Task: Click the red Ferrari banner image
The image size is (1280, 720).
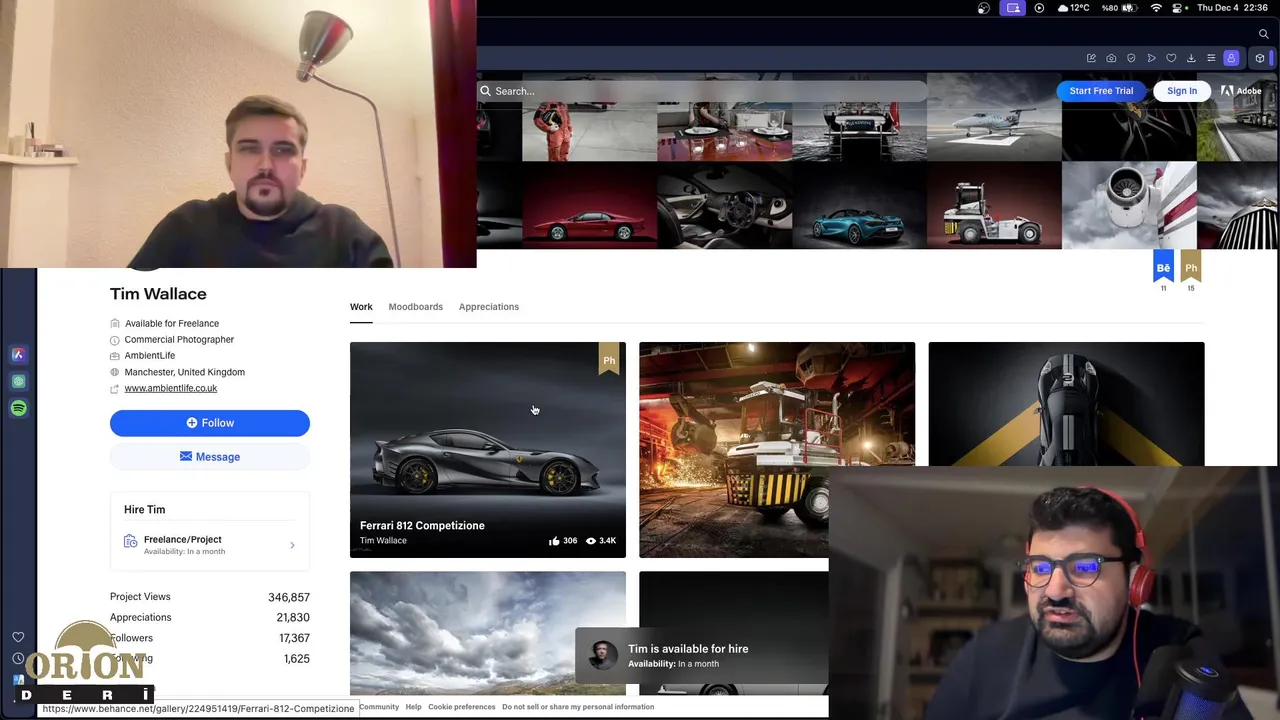Action: coord(589,205)
